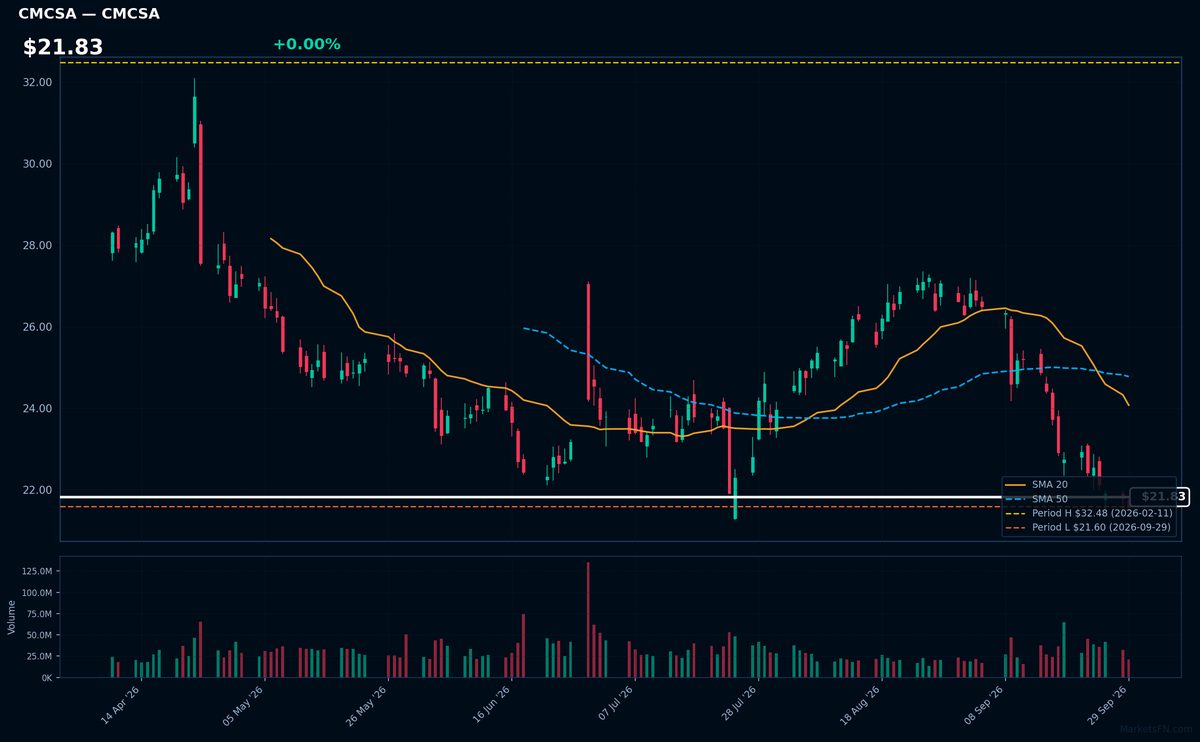The image size is (1200, 742).
Task: Click the 25.0M volume axis label
Action: point(40,657)
